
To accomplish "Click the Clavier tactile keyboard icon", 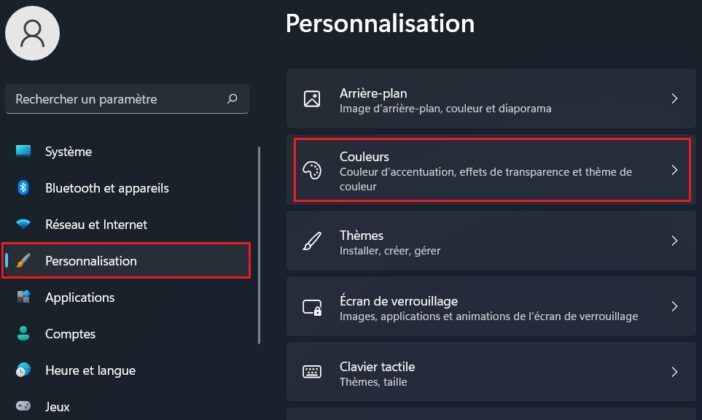I will click(312, 372).
